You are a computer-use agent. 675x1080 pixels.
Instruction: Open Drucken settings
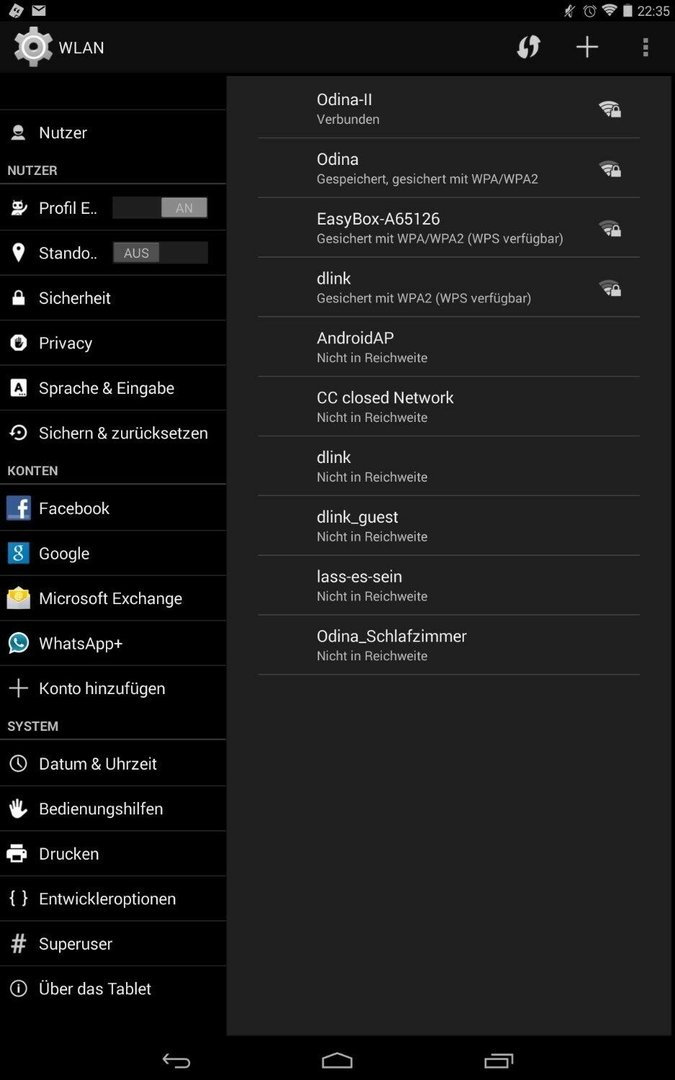click(113, 853)
